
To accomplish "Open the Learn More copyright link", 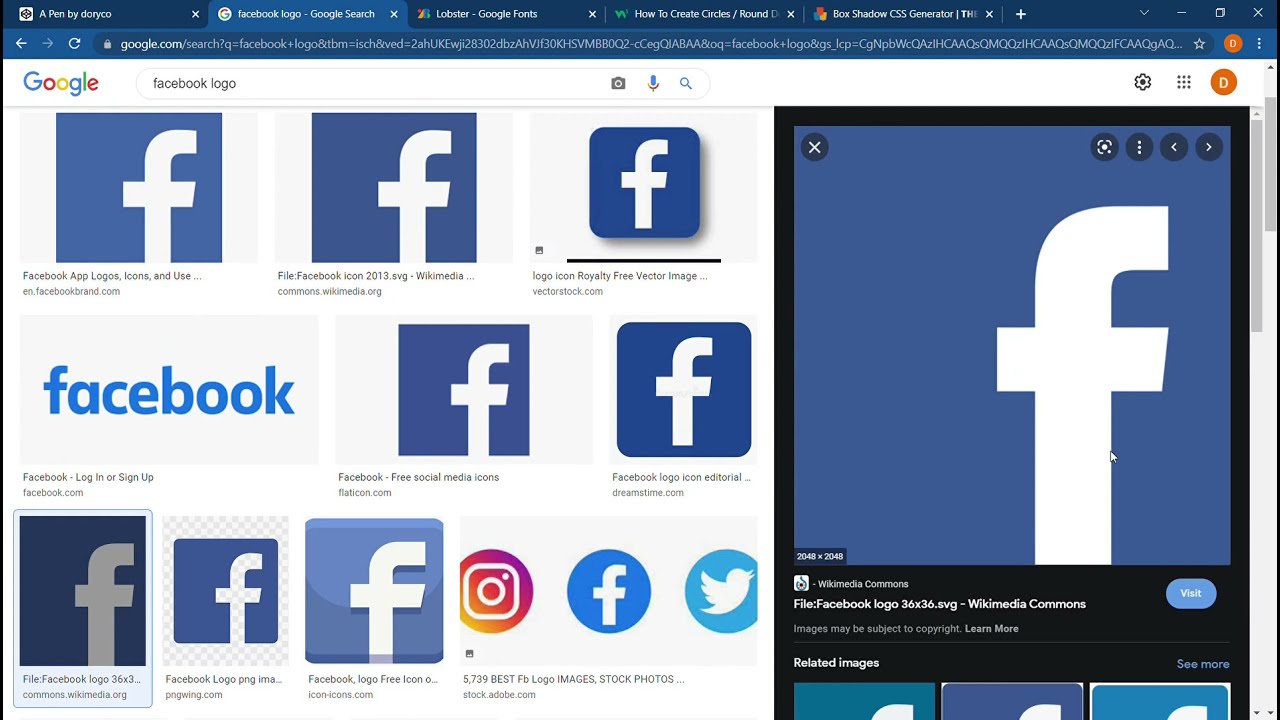I will 991,629.
